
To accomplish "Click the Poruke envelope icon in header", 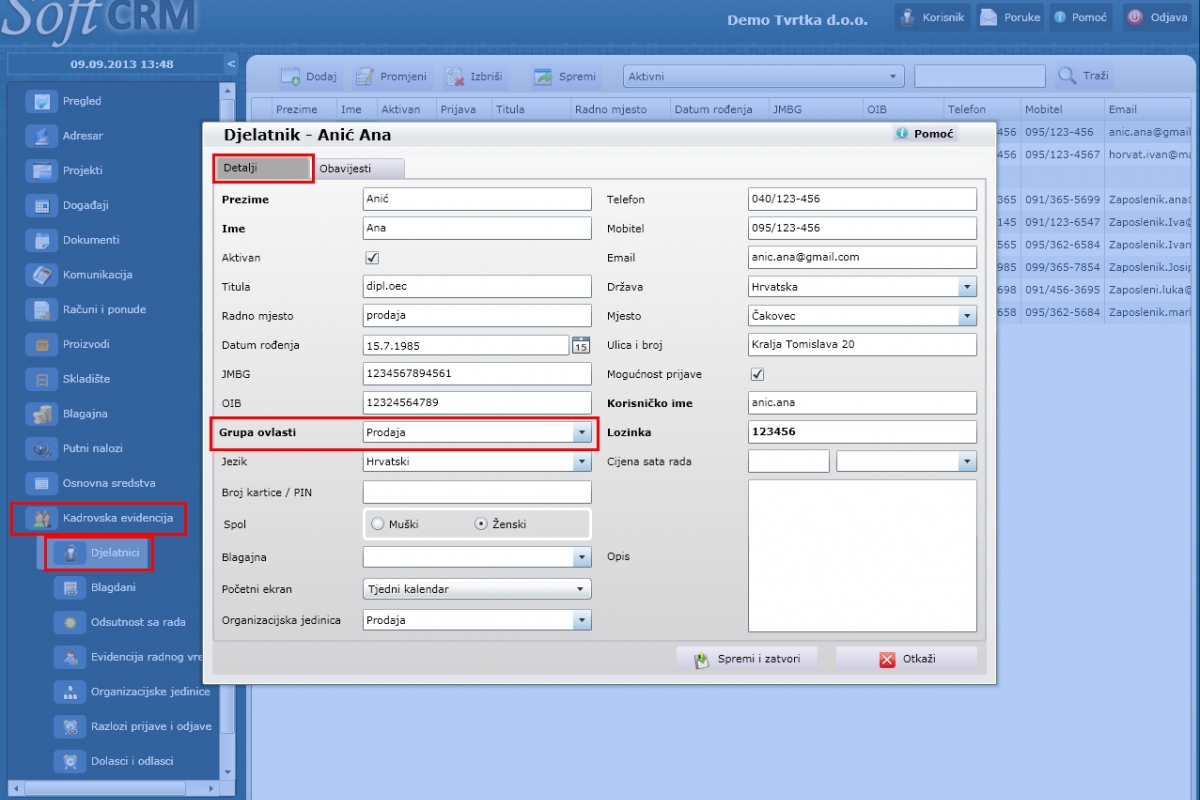I will [x=988, y=17].
